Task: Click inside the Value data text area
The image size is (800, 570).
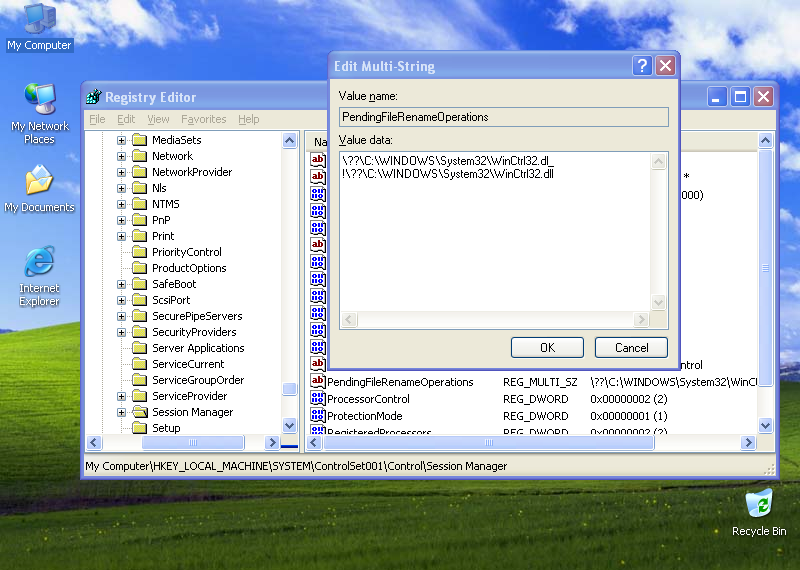Action: point(495,232)
